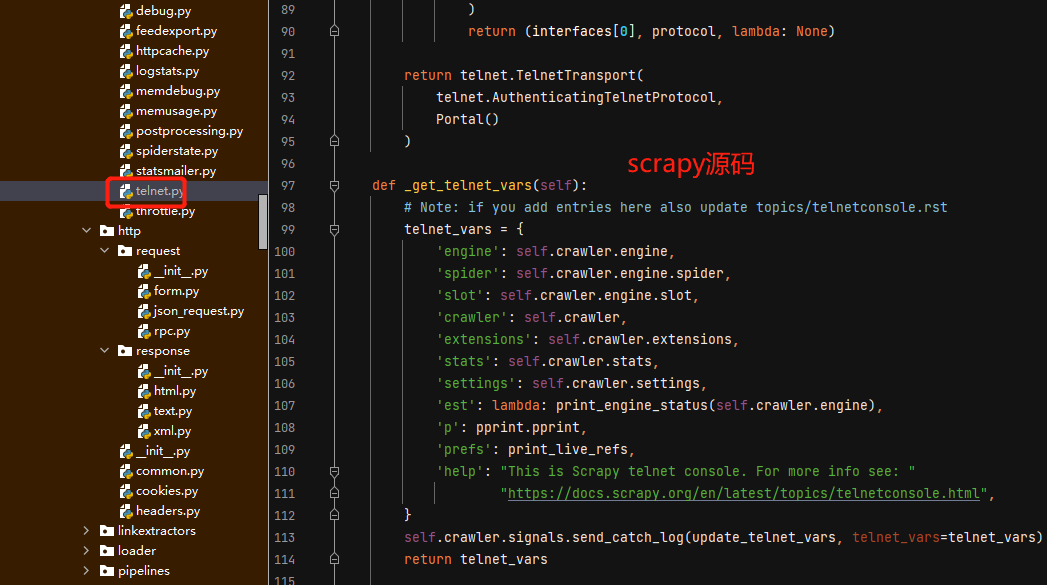Click the fold end marker at line 90
This screenshot has width=1047, height=585.
335,31
